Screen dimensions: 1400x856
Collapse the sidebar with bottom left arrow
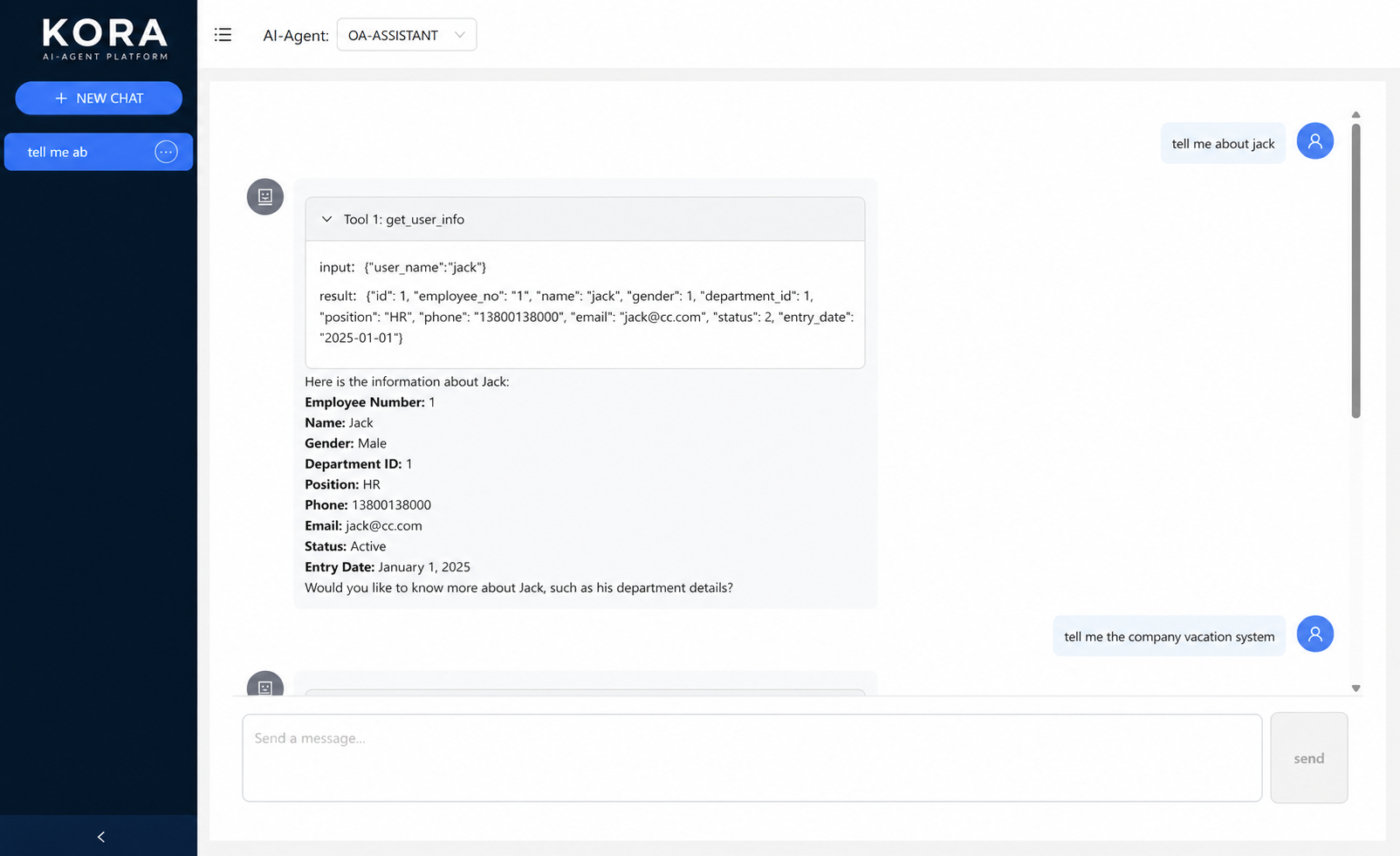tap(100, 837)
